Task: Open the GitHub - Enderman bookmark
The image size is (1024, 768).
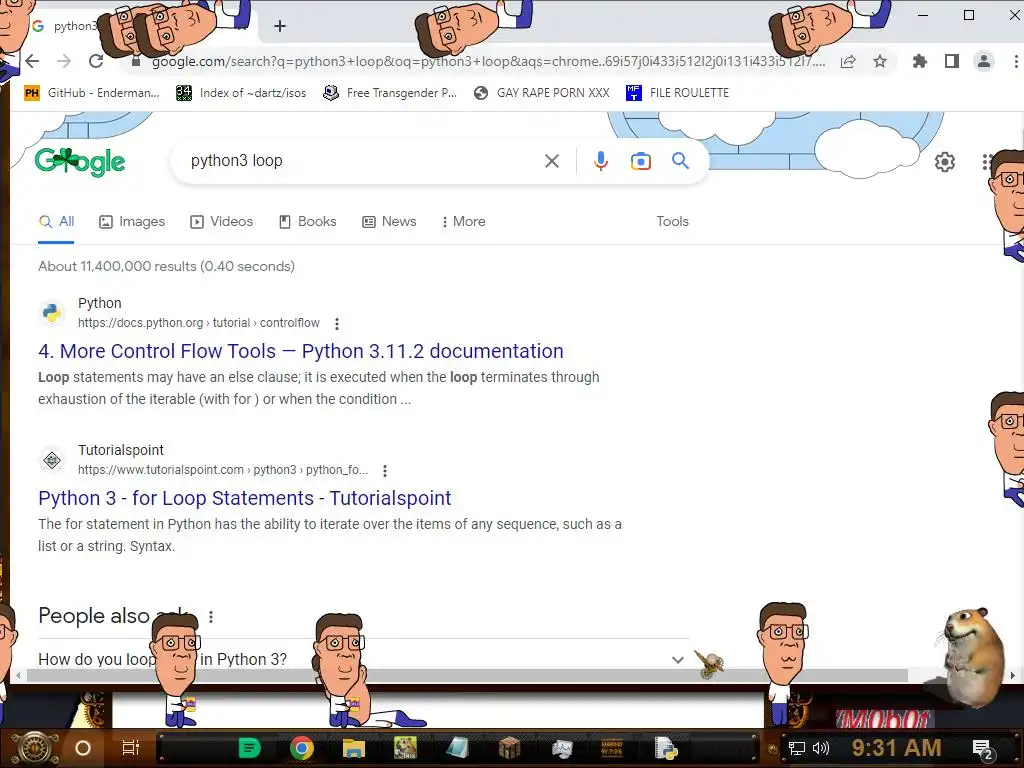Action: coord(91,93)
